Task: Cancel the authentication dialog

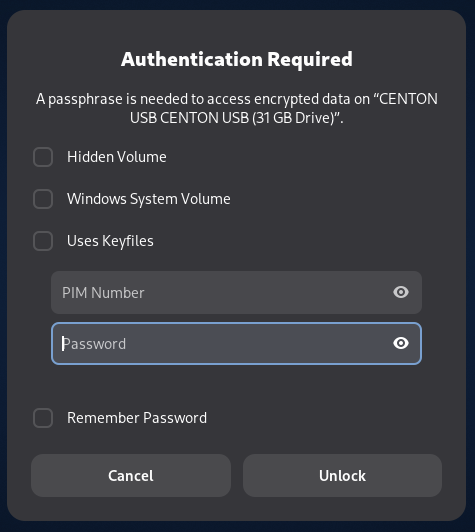Action: click(131, 476)
